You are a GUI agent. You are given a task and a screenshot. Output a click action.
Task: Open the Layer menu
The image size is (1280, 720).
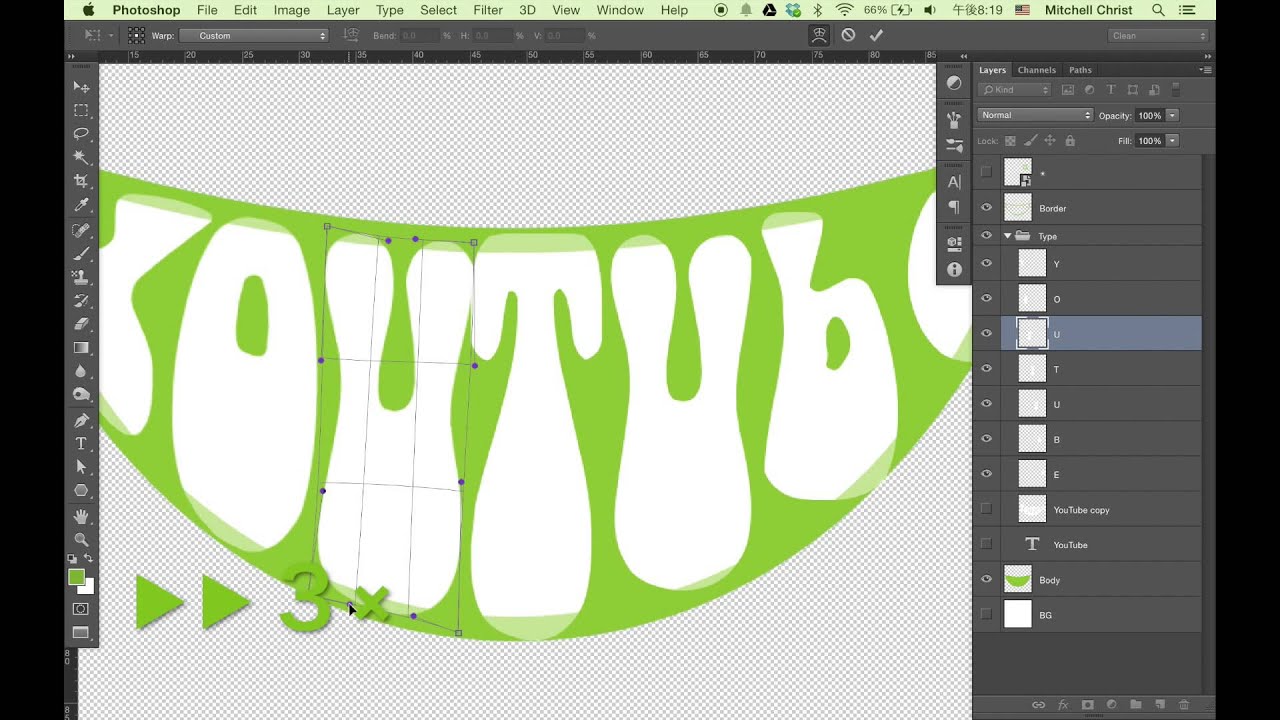pos(343,10)
